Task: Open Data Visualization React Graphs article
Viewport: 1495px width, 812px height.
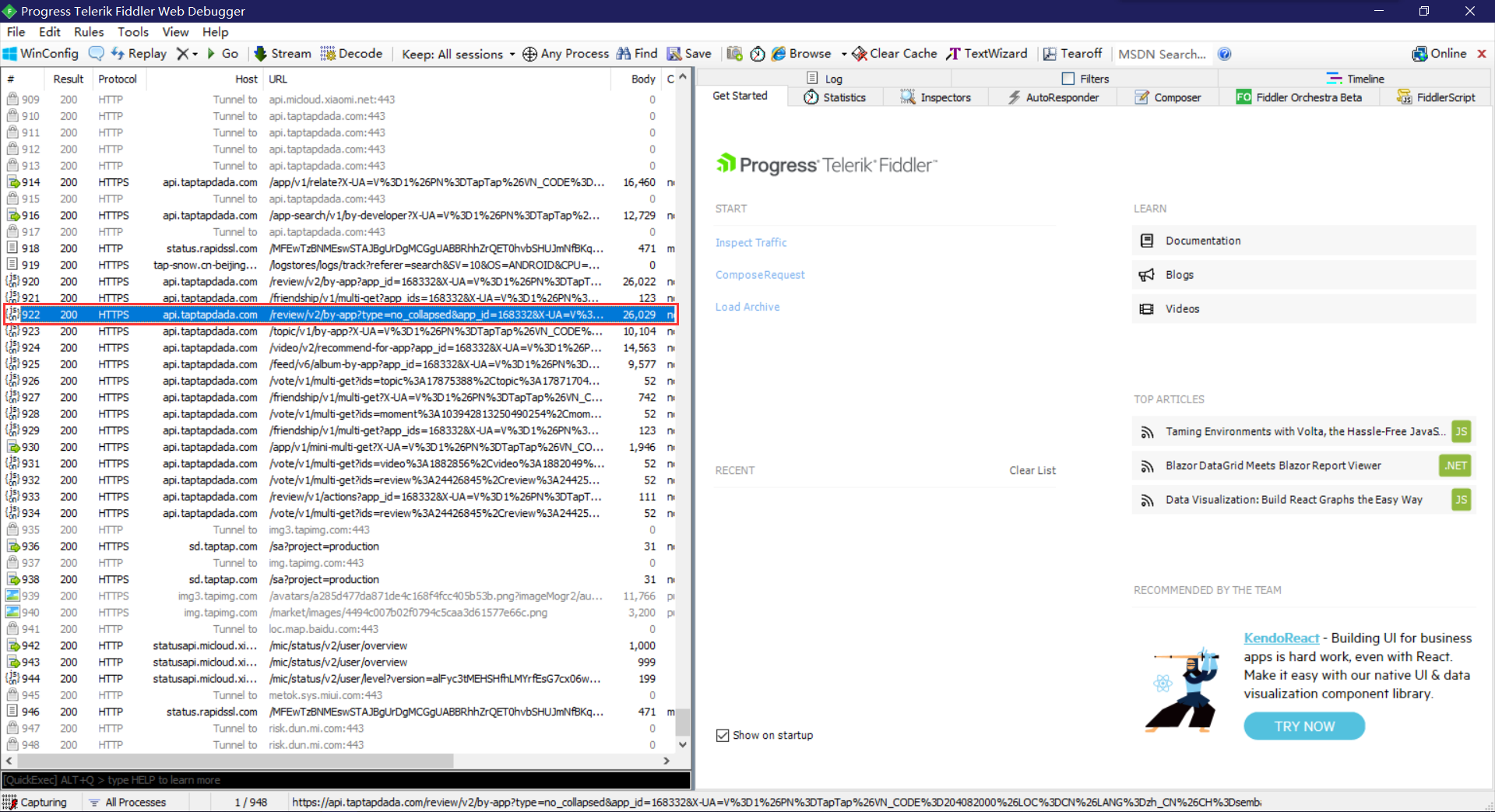Action: pyautogui.click(x=1303, y=500)
